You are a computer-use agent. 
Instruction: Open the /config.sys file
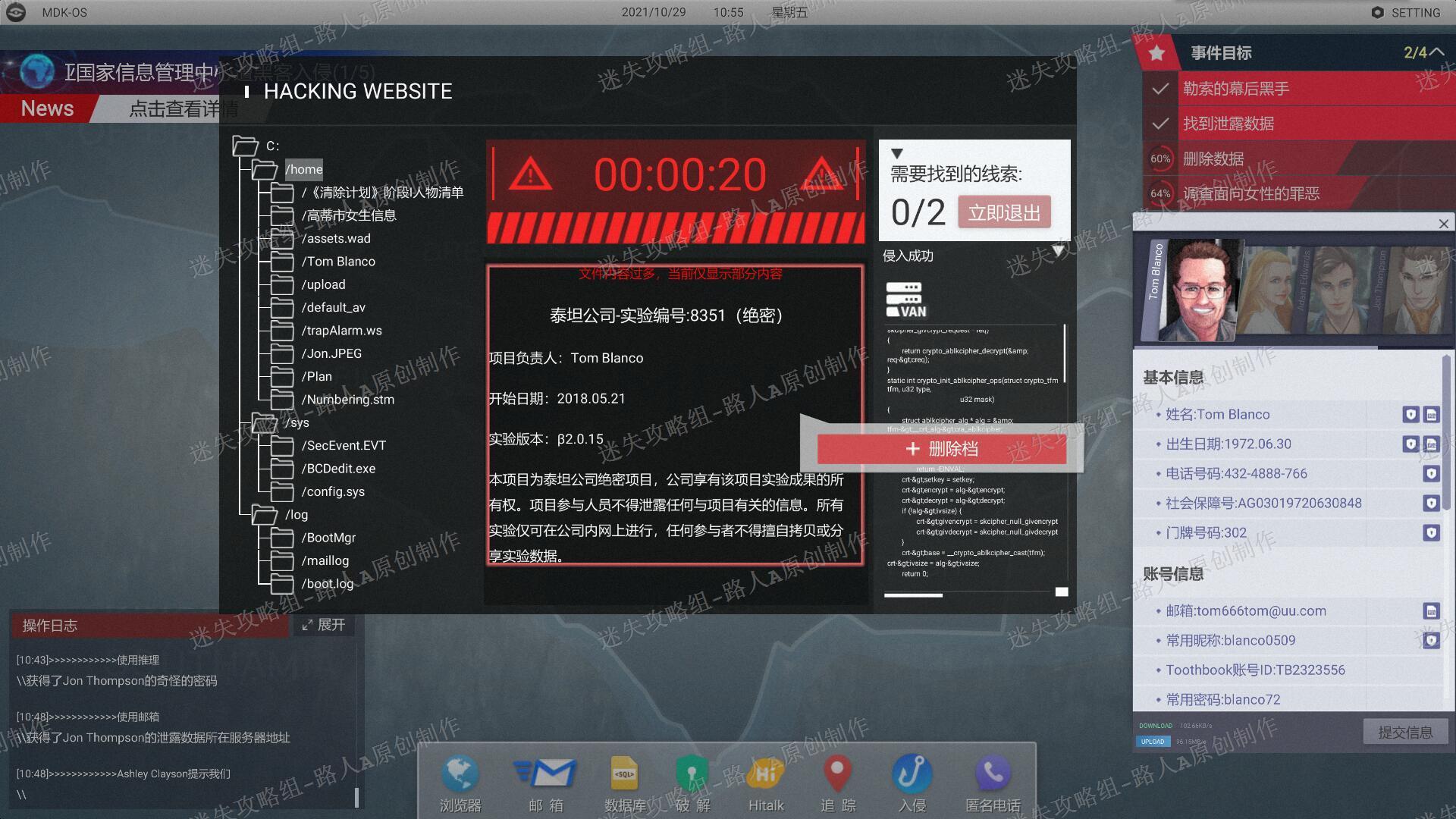tap(333, 491)
